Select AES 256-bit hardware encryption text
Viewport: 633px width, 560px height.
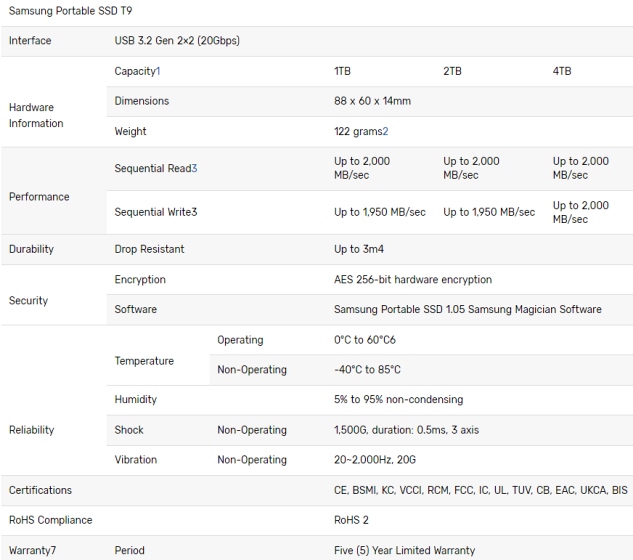(412, 280)
